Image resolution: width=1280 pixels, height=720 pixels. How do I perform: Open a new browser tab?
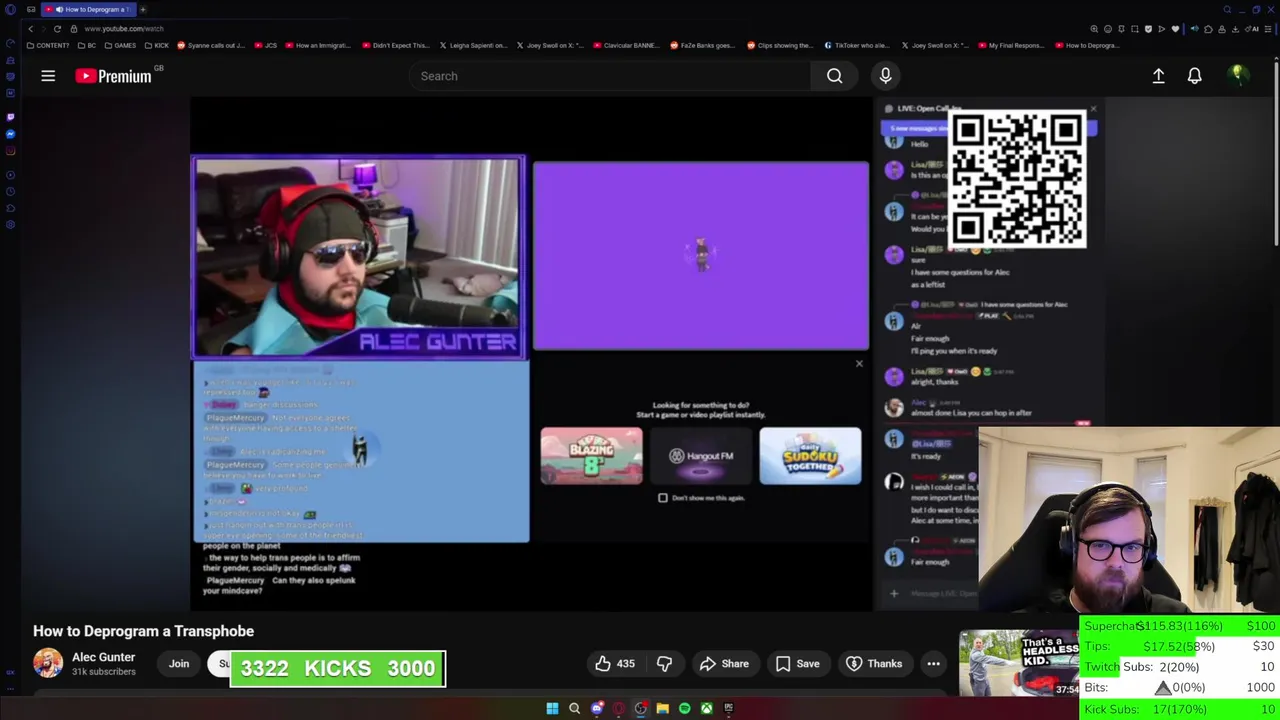(x=143, y=9)
